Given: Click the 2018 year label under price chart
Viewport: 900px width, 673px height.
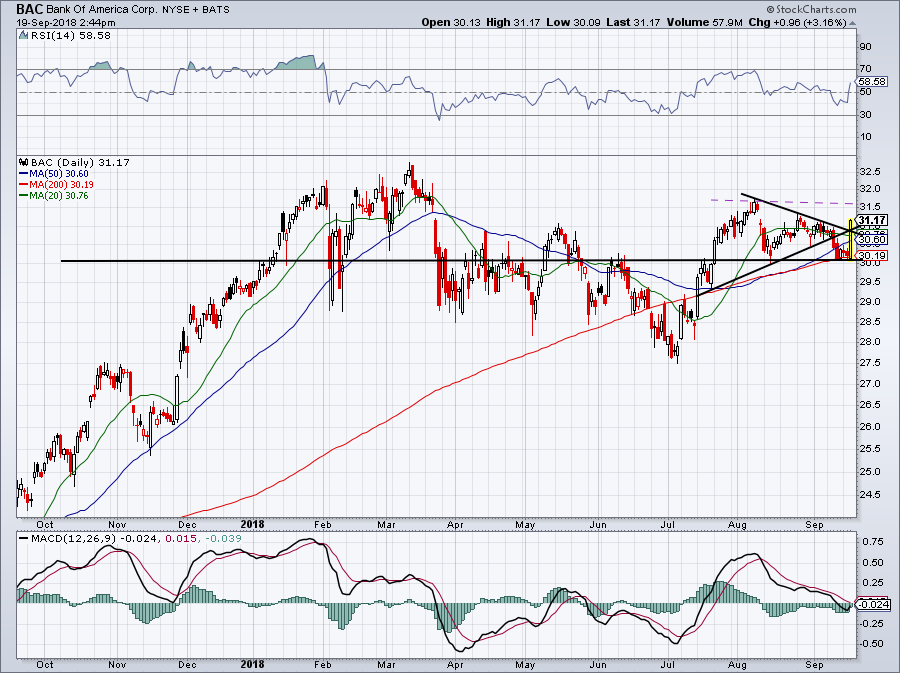Looking at the screenshot, I should [253, 524].
